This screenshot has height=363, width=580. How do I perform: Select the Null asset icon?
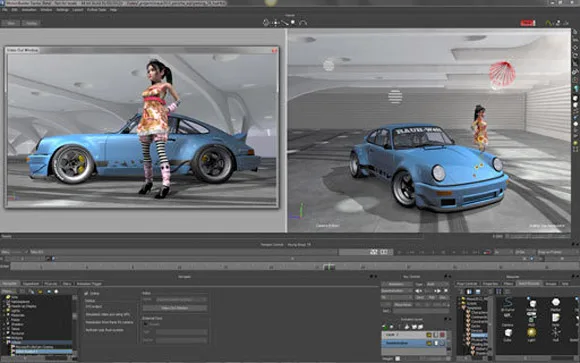(556, 333)
